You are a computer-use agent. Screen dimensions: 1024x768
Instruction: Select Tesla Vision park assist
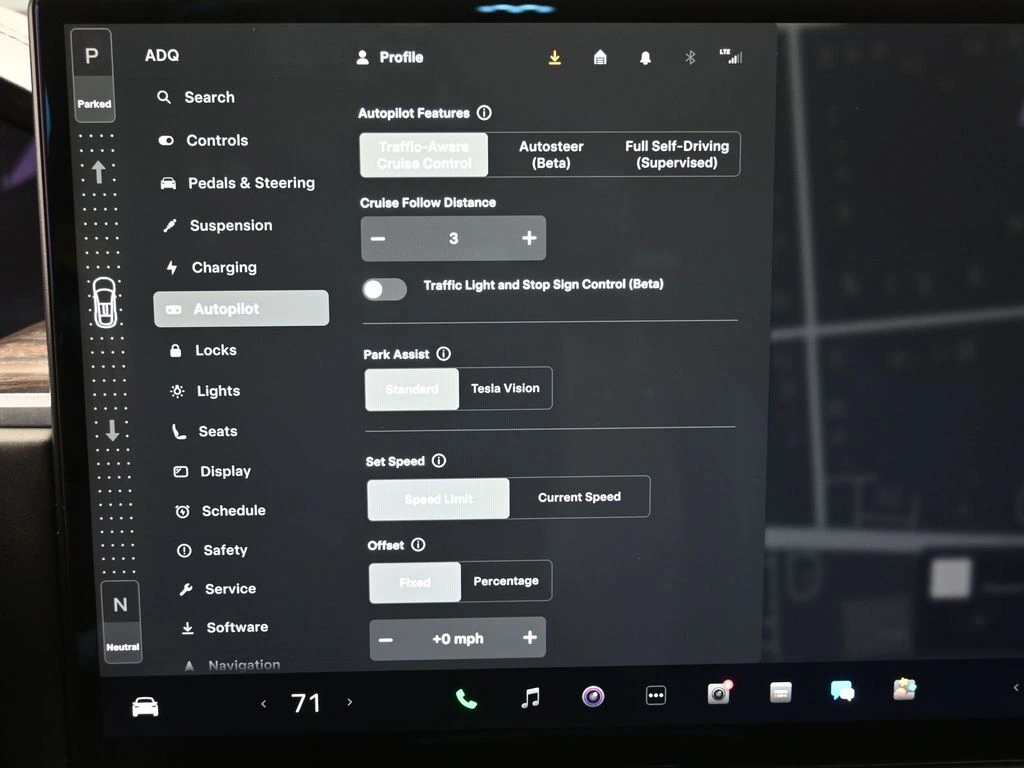tap(505, 389)
